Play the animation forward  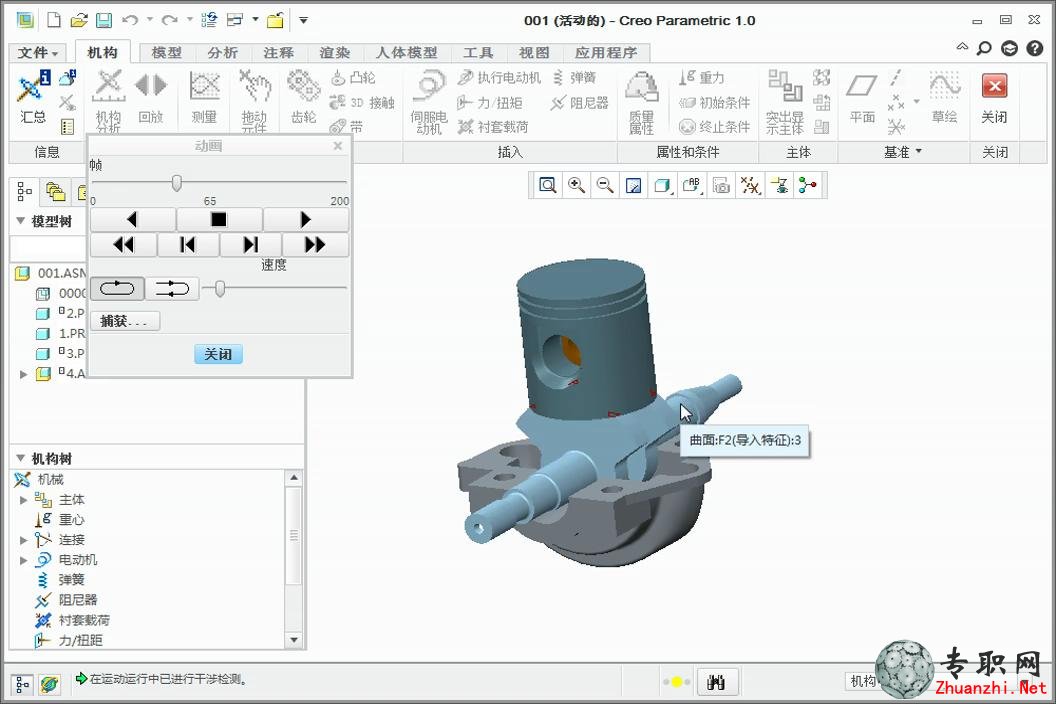tap(306, 220)
